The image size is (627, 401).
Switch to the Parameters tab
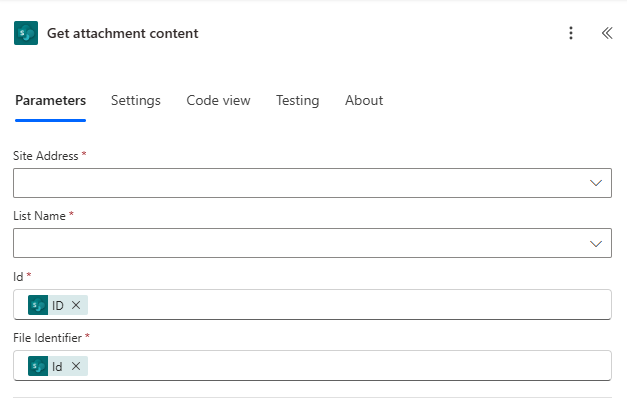click(50, 101)
